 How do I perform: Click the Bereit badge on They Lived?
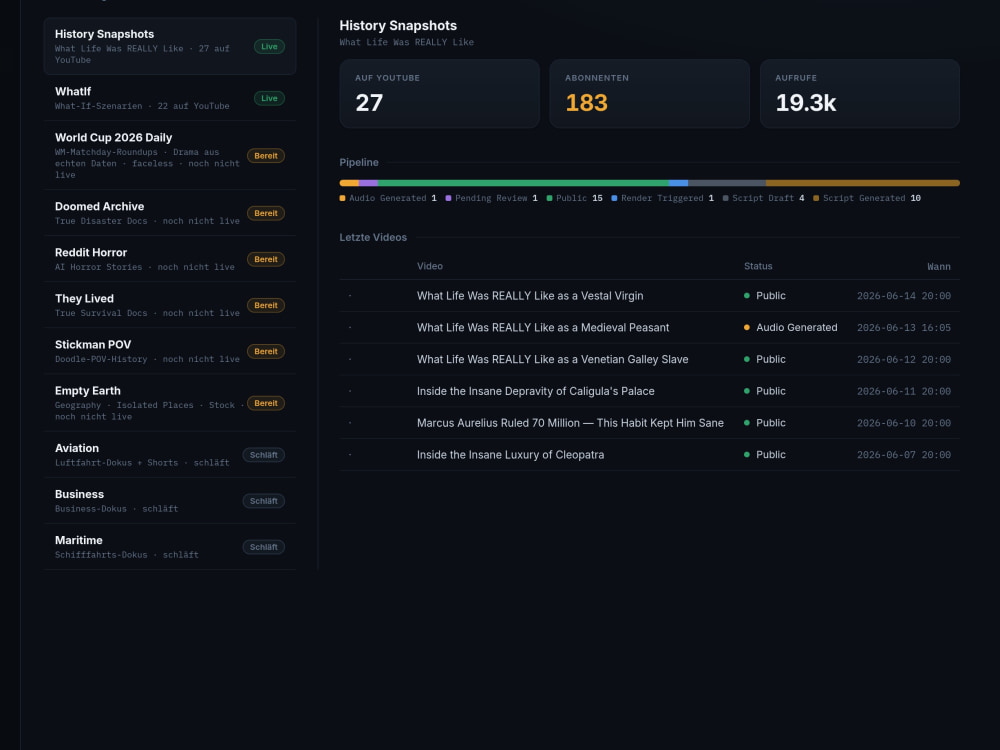point(266,305)
